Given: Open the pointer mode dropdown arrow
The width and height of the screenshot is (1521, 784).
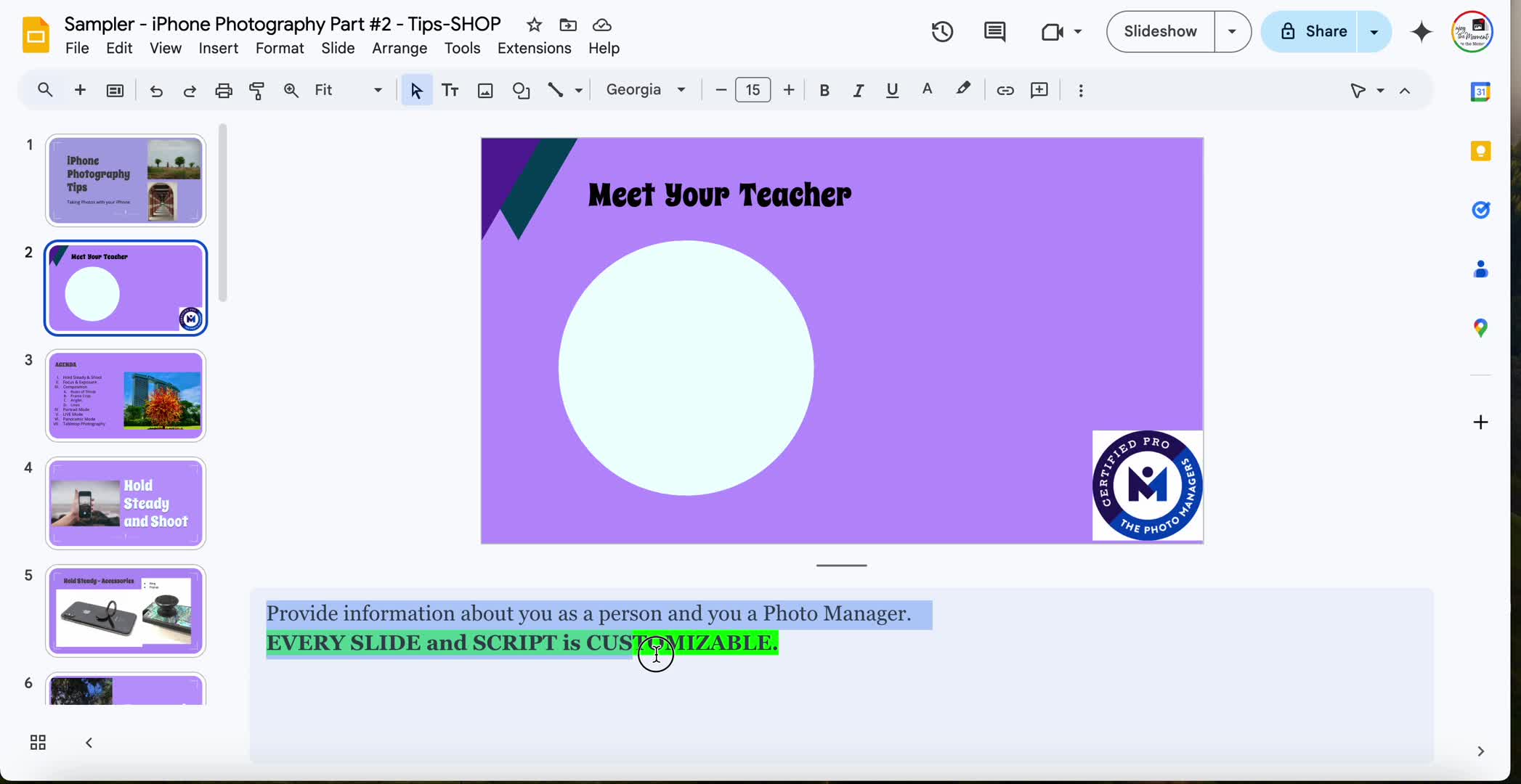Looking at the screenshot, I should [1380, 90].
